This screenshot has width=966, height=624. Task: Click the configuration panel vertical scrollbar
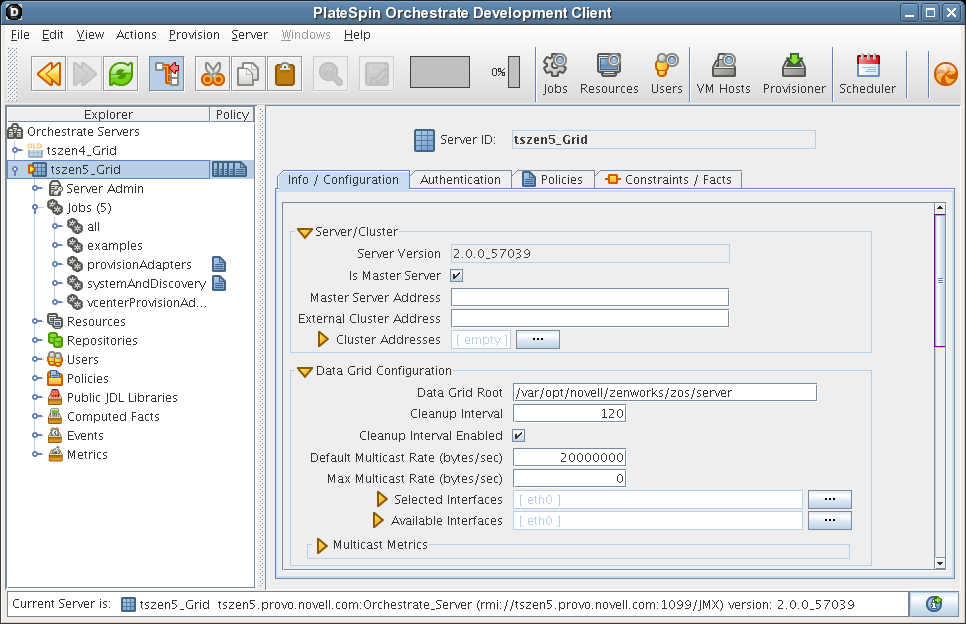pyautogui.click(x=939, y=282)
